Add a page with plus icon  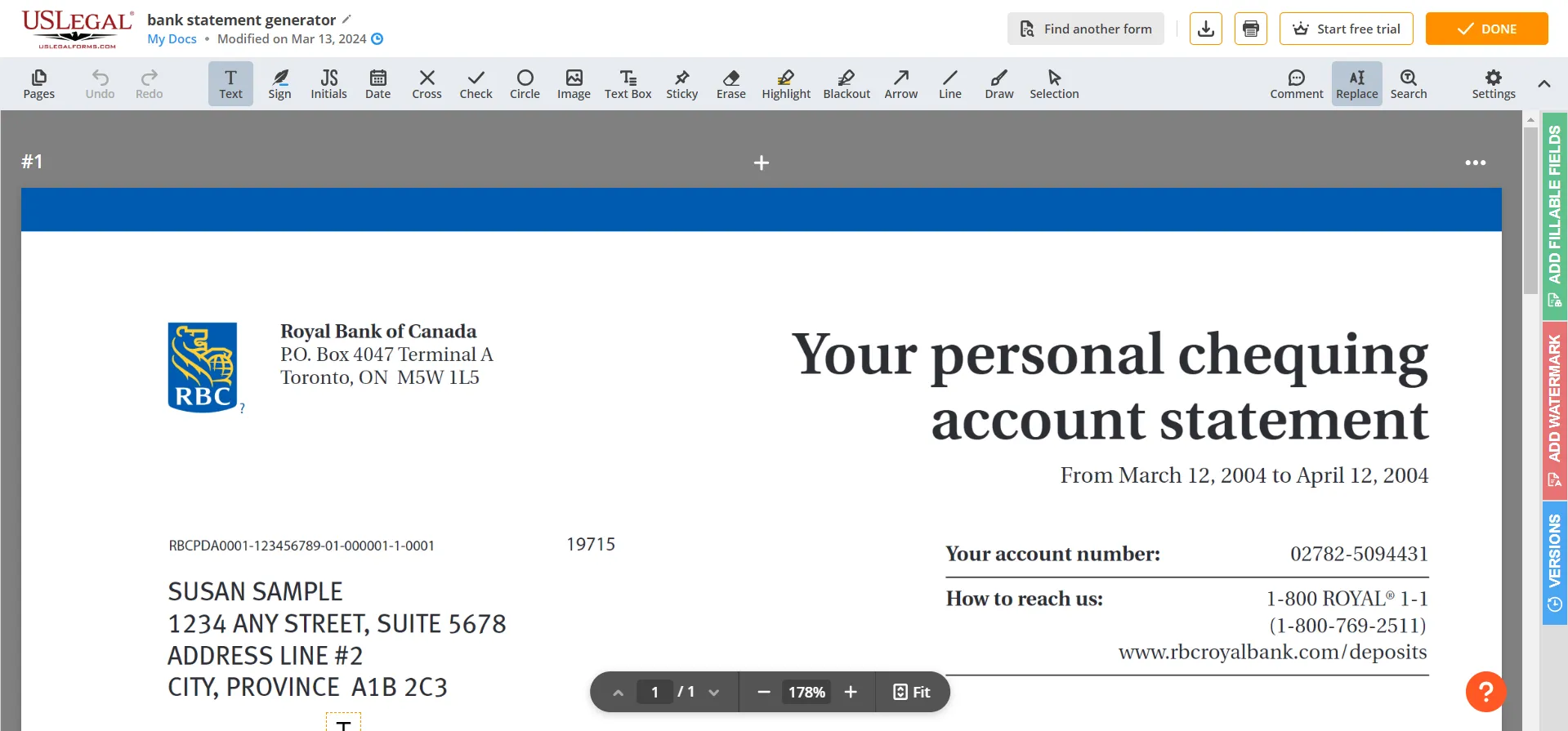pos(762,163)
